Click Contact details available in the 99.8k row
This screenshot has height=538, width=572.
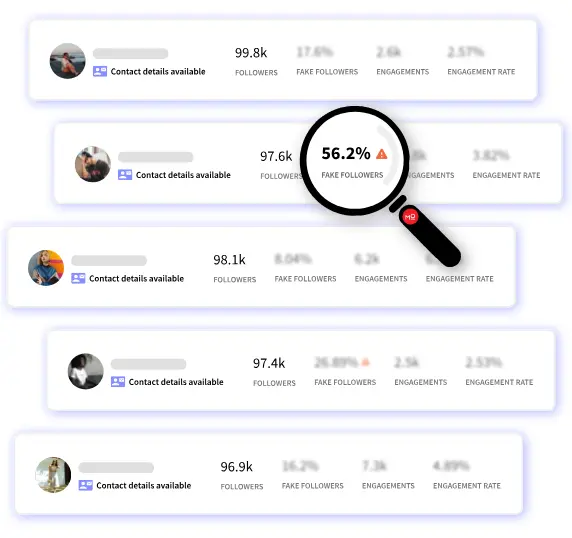click(x=158, y=71)
